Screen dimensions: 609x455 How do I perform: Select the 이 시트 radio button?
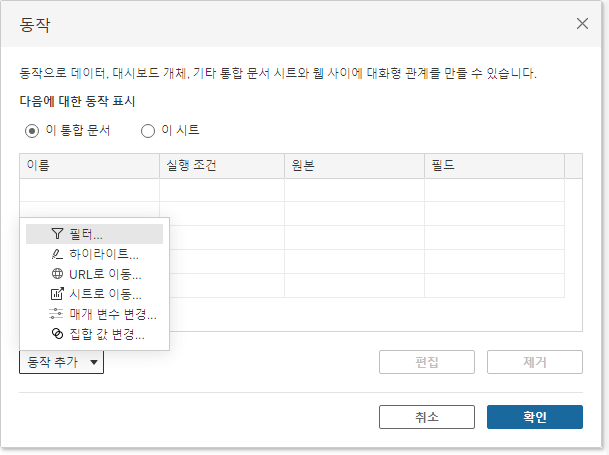click(x=148, y=131)
